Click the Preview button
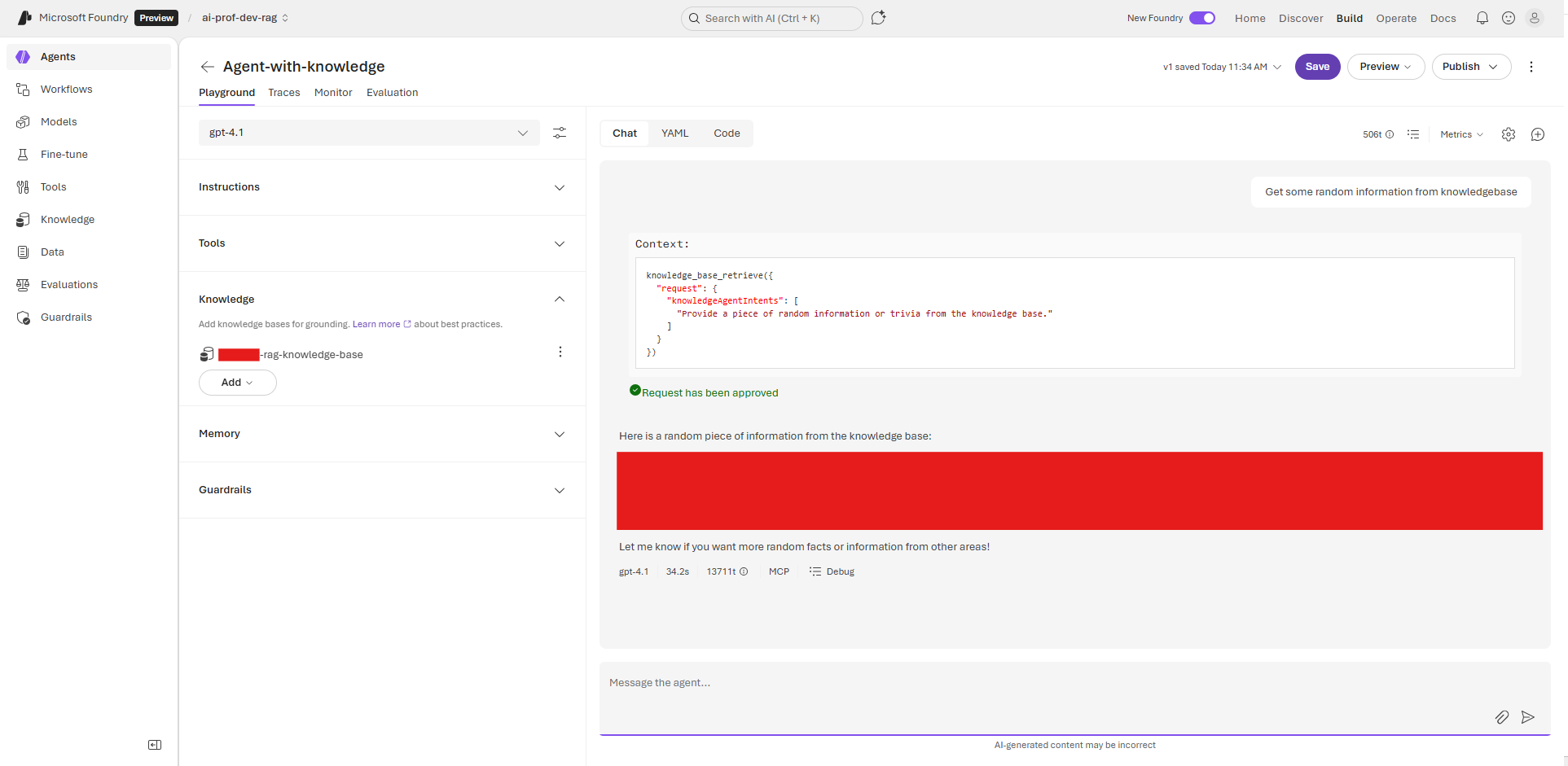This screenshot has width=1568, height=766. [1386, 67]
